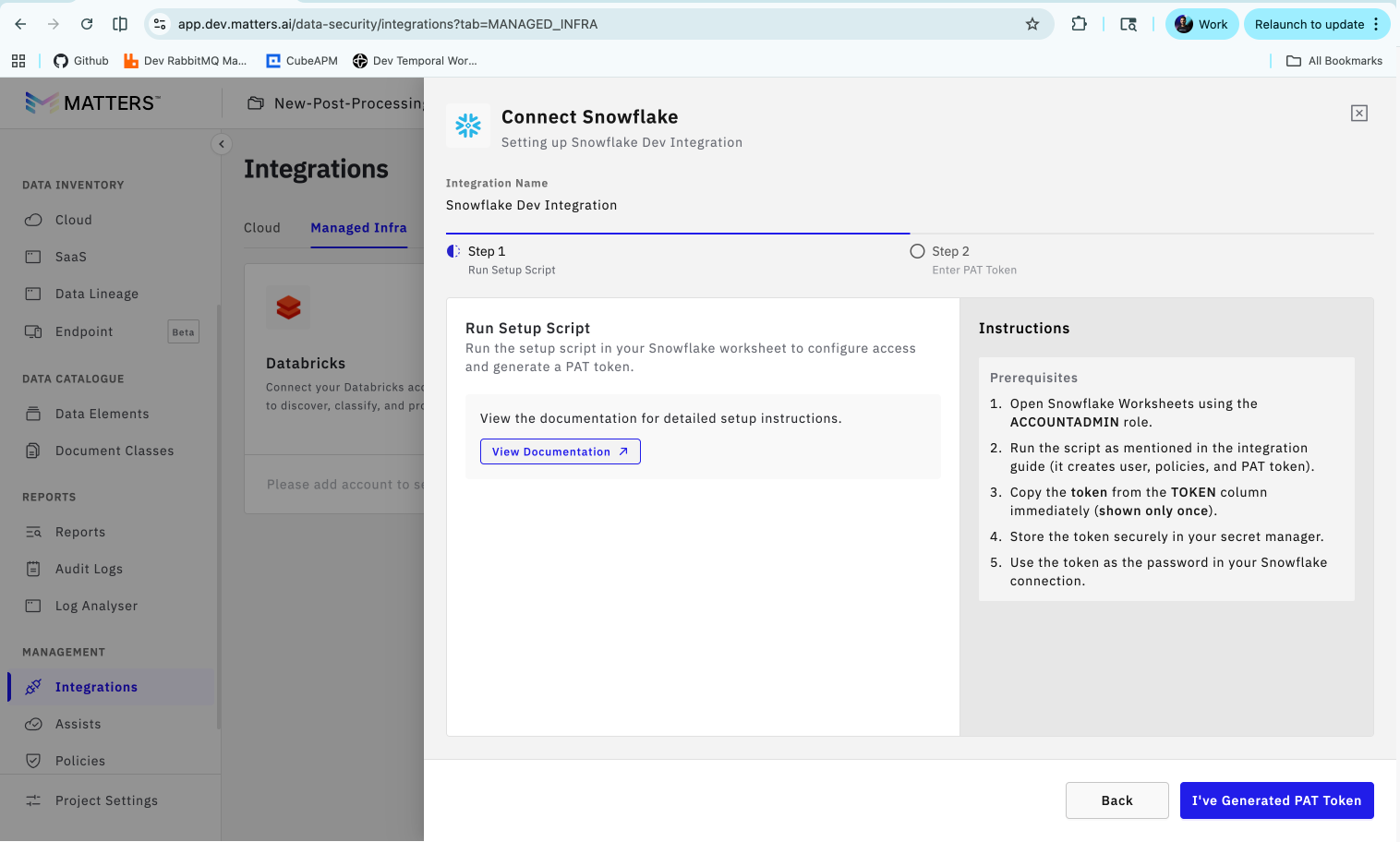This screenshot has height=842, width=1400.
Task: Click the Reports icon in sidebar
Action: pos(33,532)
